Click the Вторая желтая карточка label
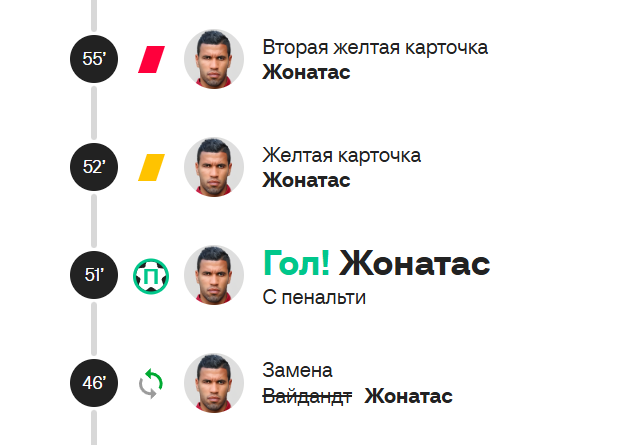Screen dimensions: 643x445 [375, 48]
